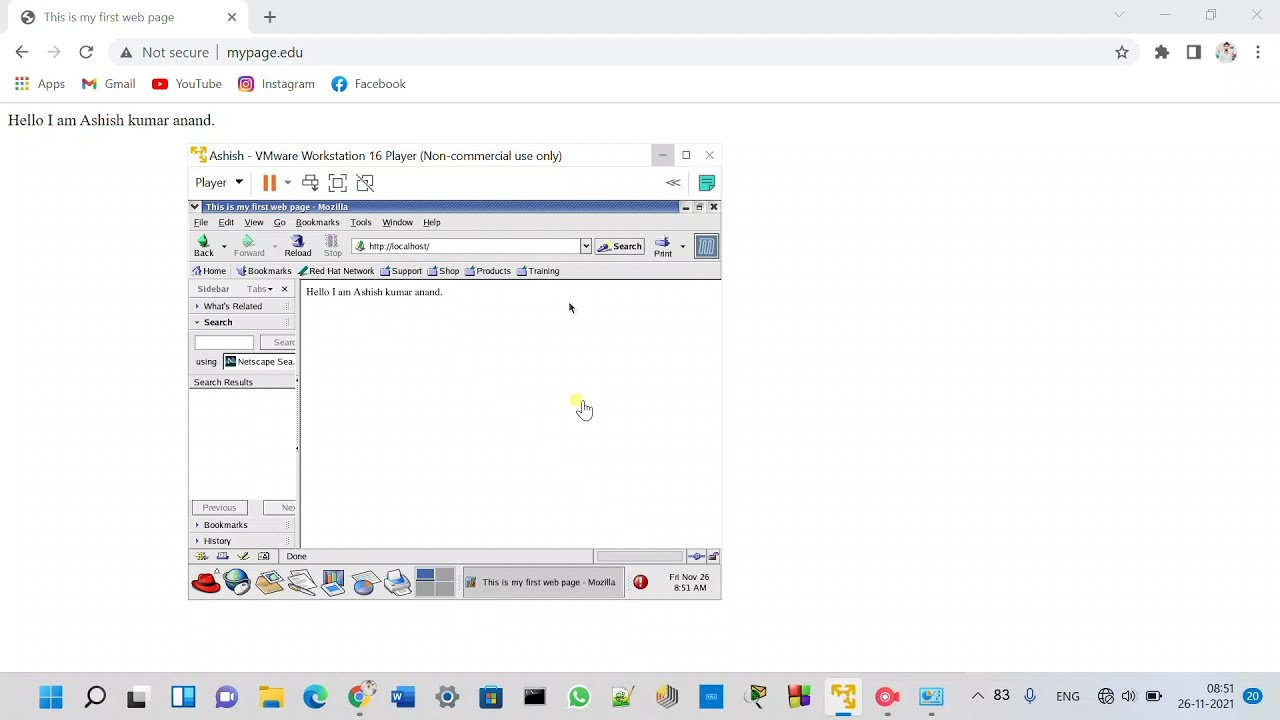Image resolution: width=1280 pixels, height=720 pixels.
Task: Enter VMware full screen mode icon
Action: [337, 183]
